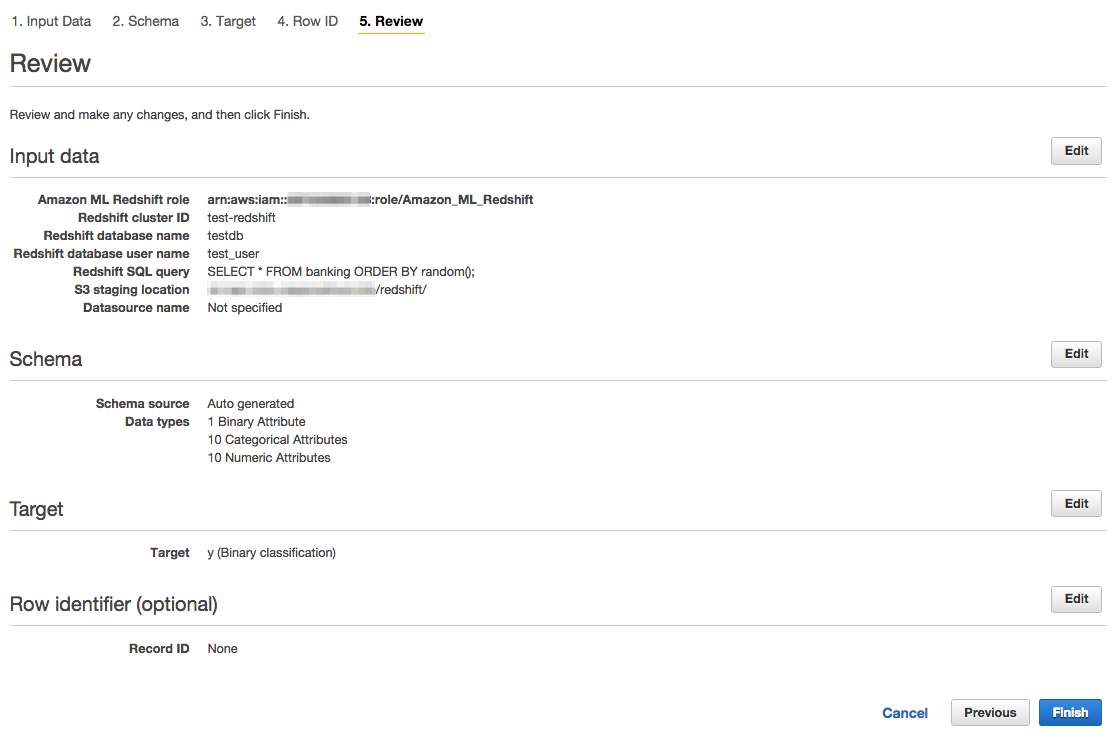This screenshot has width=1116, height=743.
Task: Click the Amazon ML Redshift role ARN
Action: tap(370, 199)
